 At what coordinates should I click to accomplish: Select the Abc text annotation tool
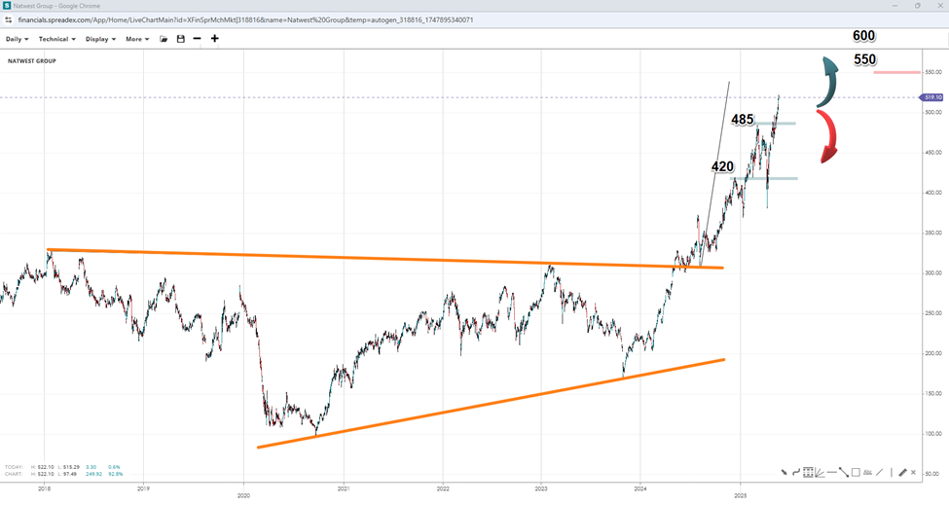click(868, 472)
